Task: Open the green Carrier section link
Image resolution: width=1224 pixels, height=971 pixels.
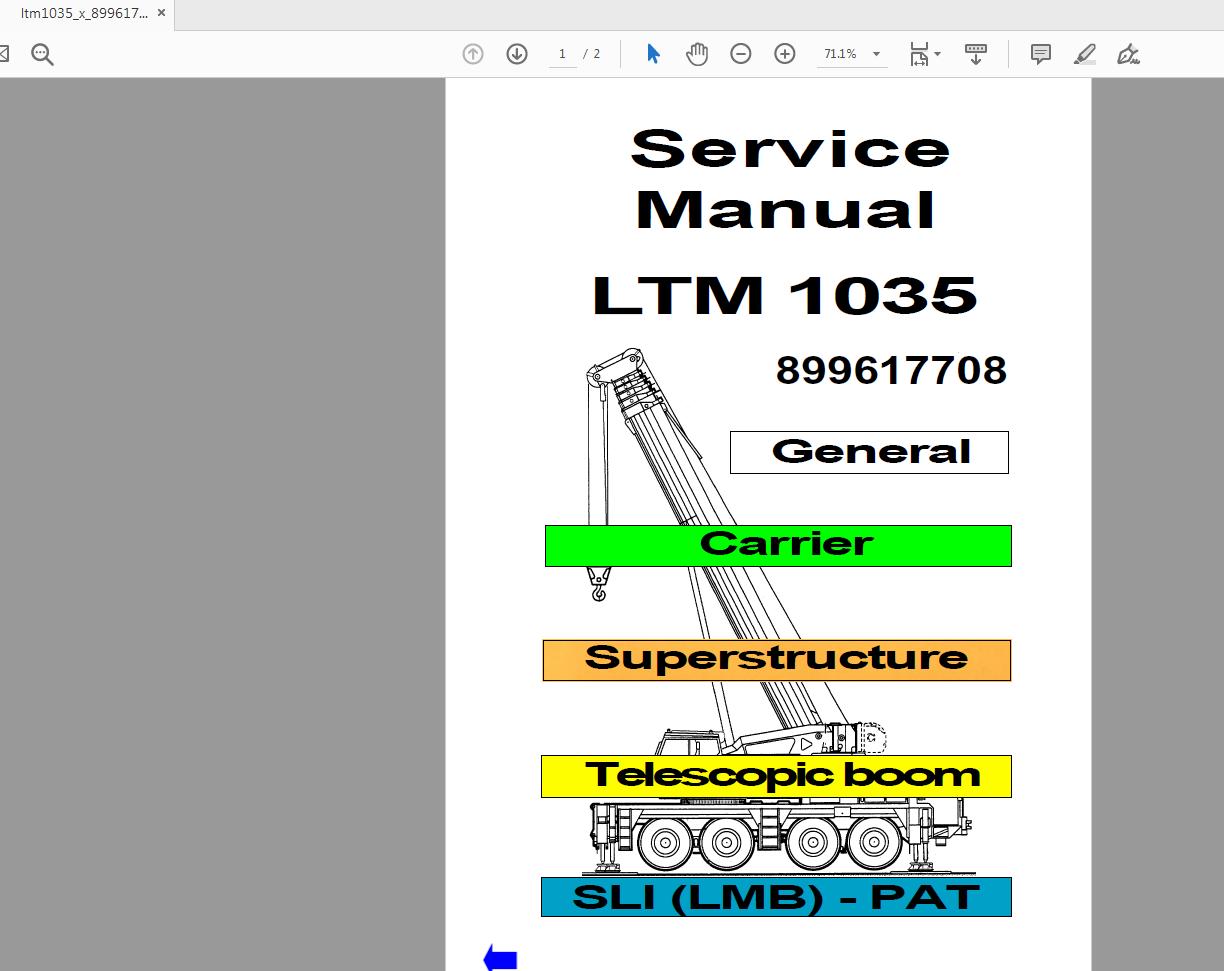Action: point(778,546)
